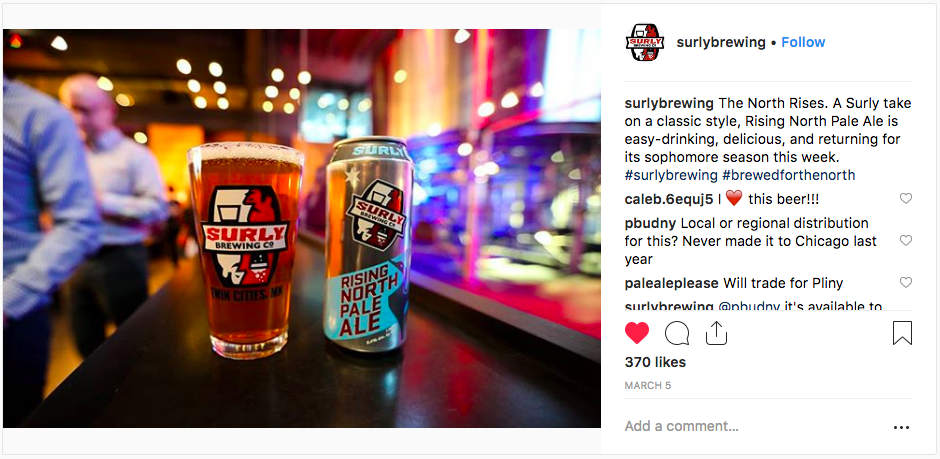Click the MARCH 5 post date
Viewport: 940px width, 459px height.
point(647,386)
